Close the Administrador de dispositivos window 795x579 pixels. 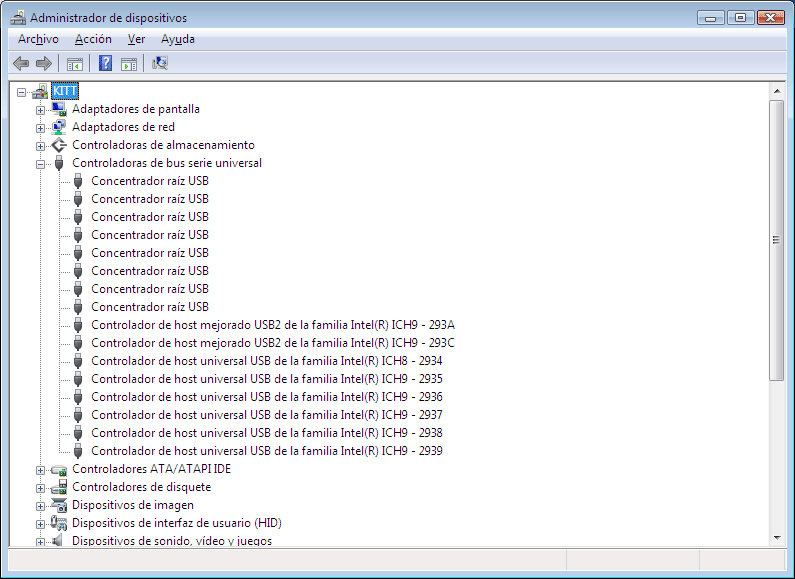[x=771, y=18]
